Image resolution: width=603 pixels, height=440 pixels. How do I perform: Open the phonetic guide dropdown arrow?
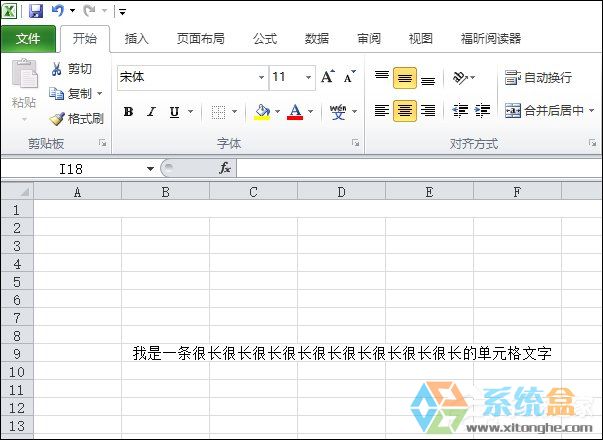[x=355, y=112]
